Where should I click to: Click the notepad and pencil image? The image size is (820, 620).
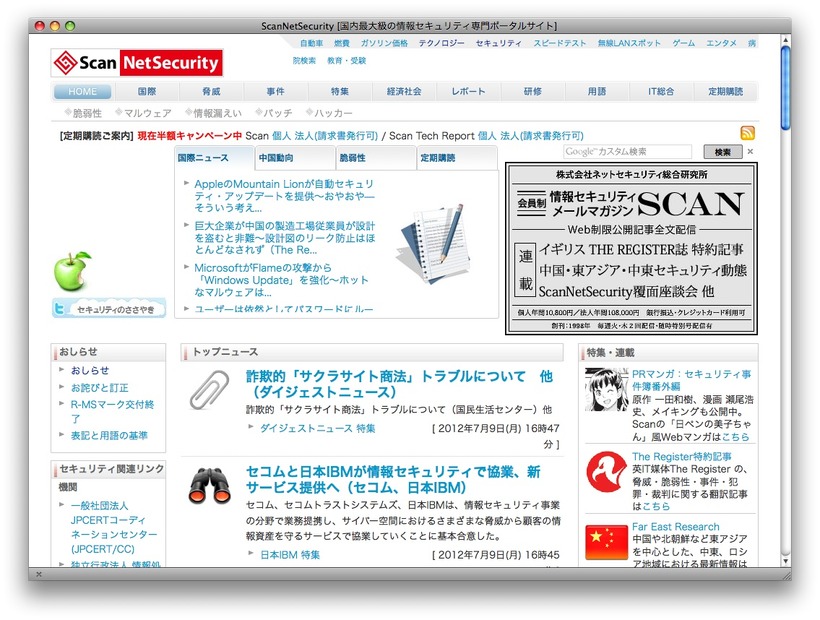click(432, 244)
